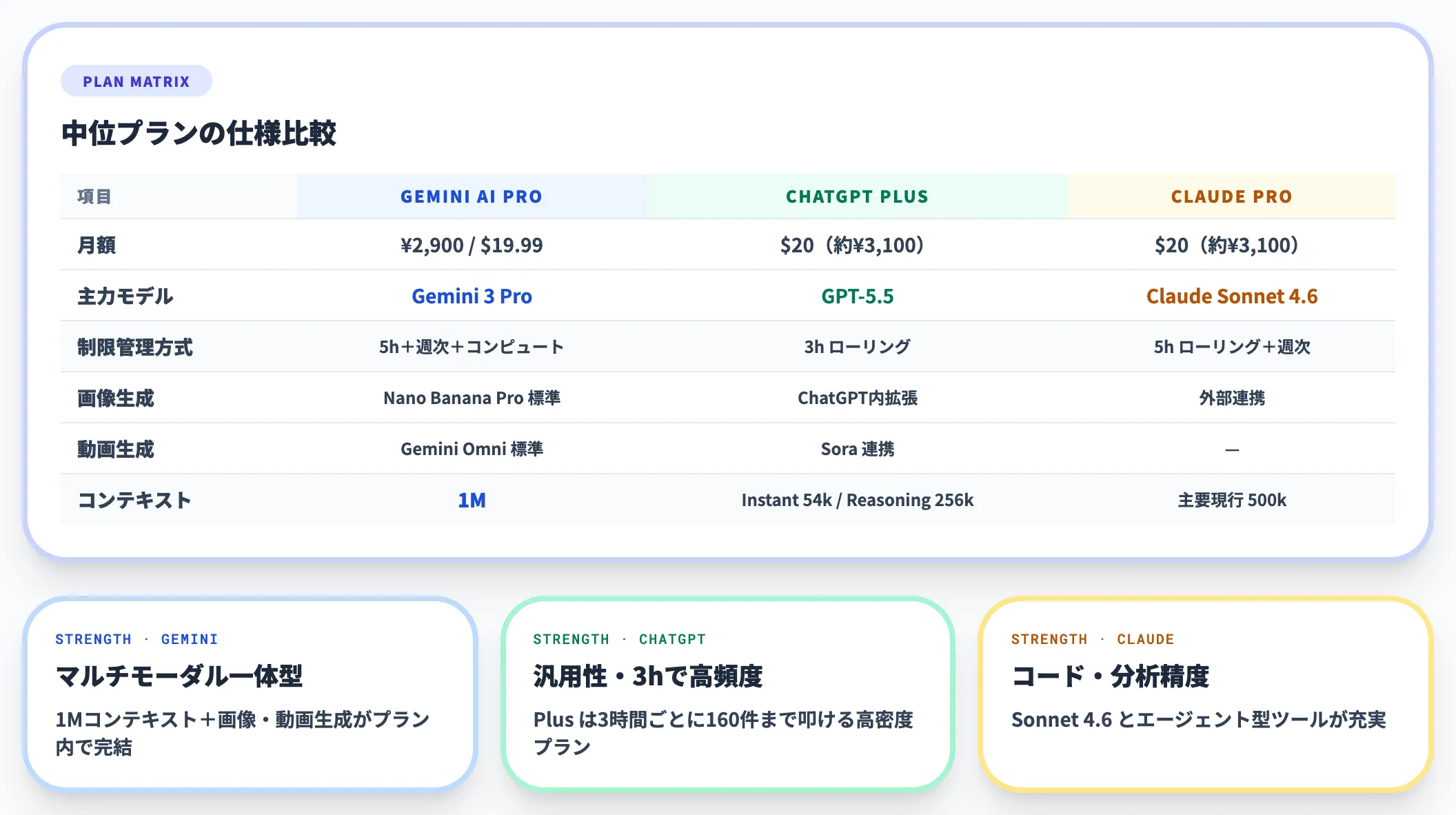Click the dash in Claude 動画生成 cell
This screenshot has height=815, width=1456.
pos(1231,450)
